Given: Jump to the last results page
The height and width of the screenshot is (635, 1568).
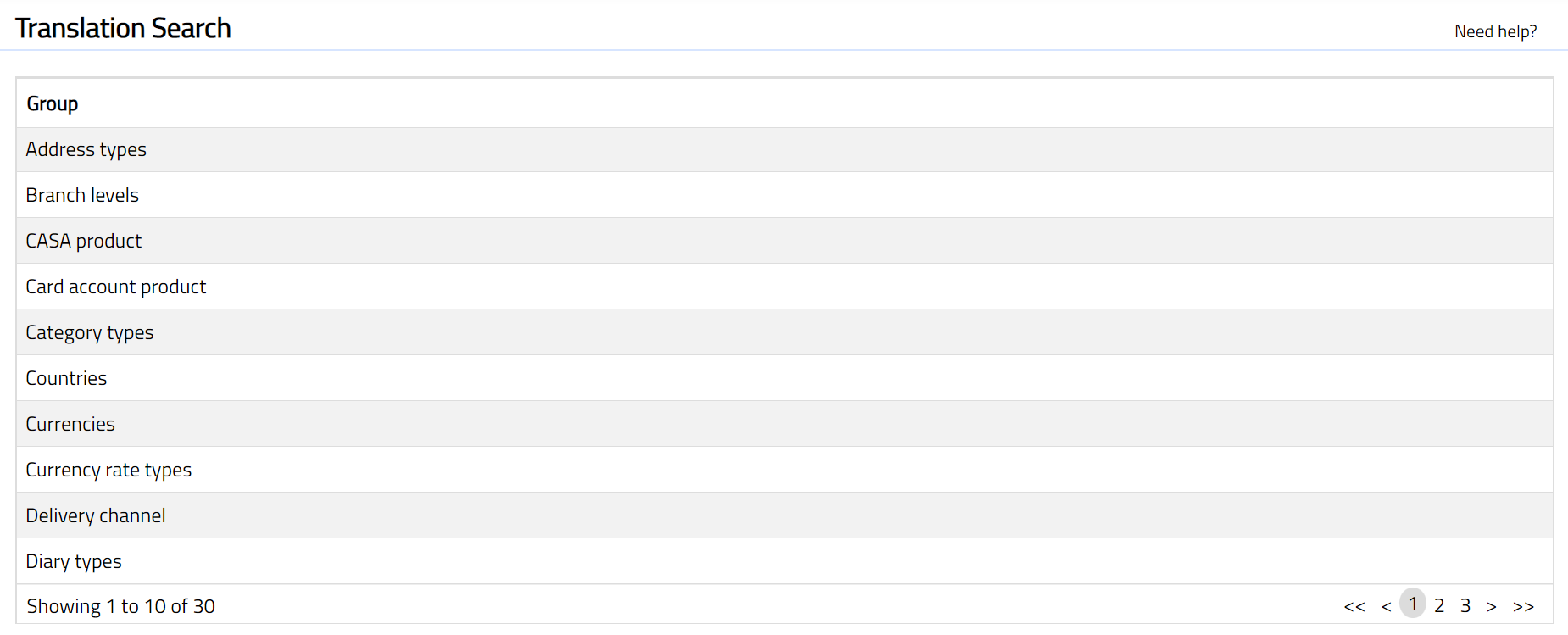Looking at the screenshot, I should coord(1523,606).
